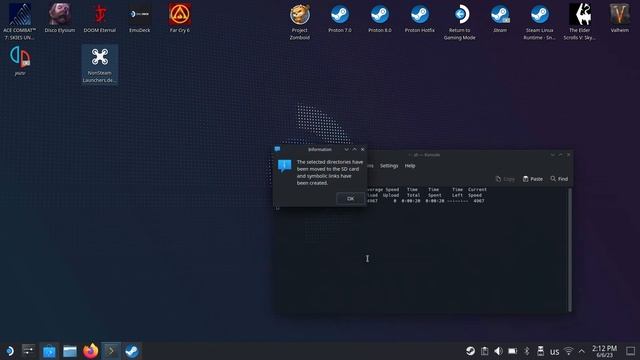Open the clipboard tray icon
The width and height of the screenshot is (640, 360).
(484, 351)
